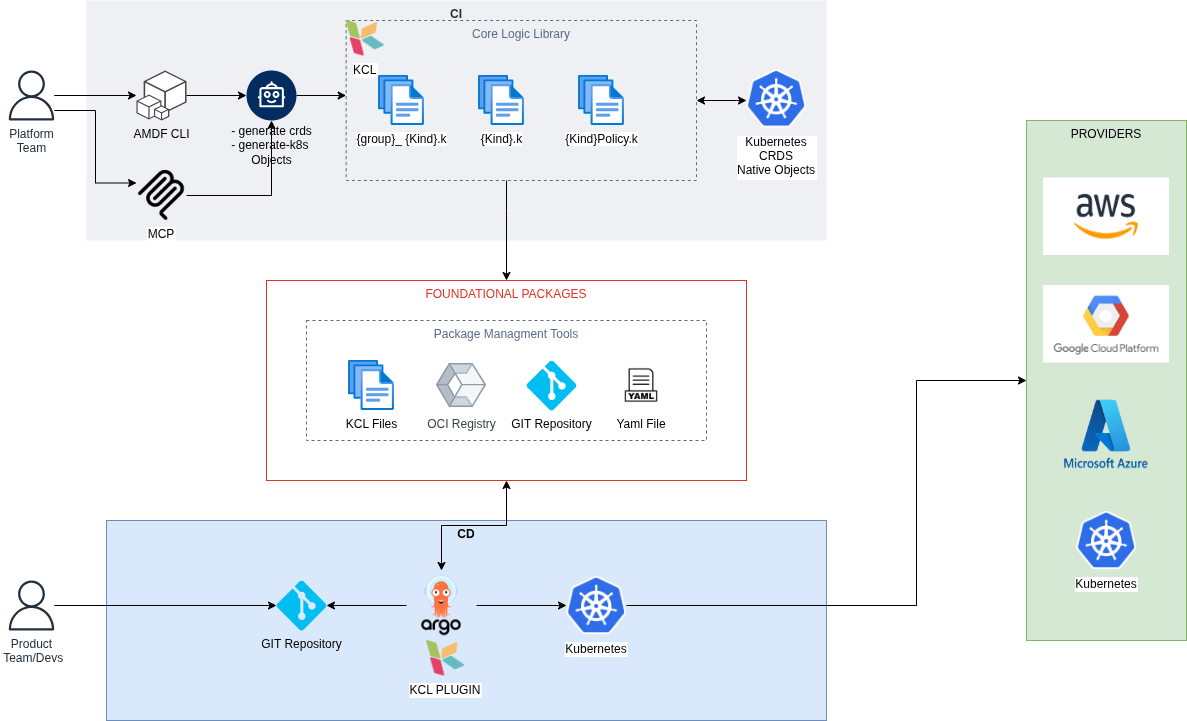
Task: Select the Argo octopus icon
Action: 441,598
